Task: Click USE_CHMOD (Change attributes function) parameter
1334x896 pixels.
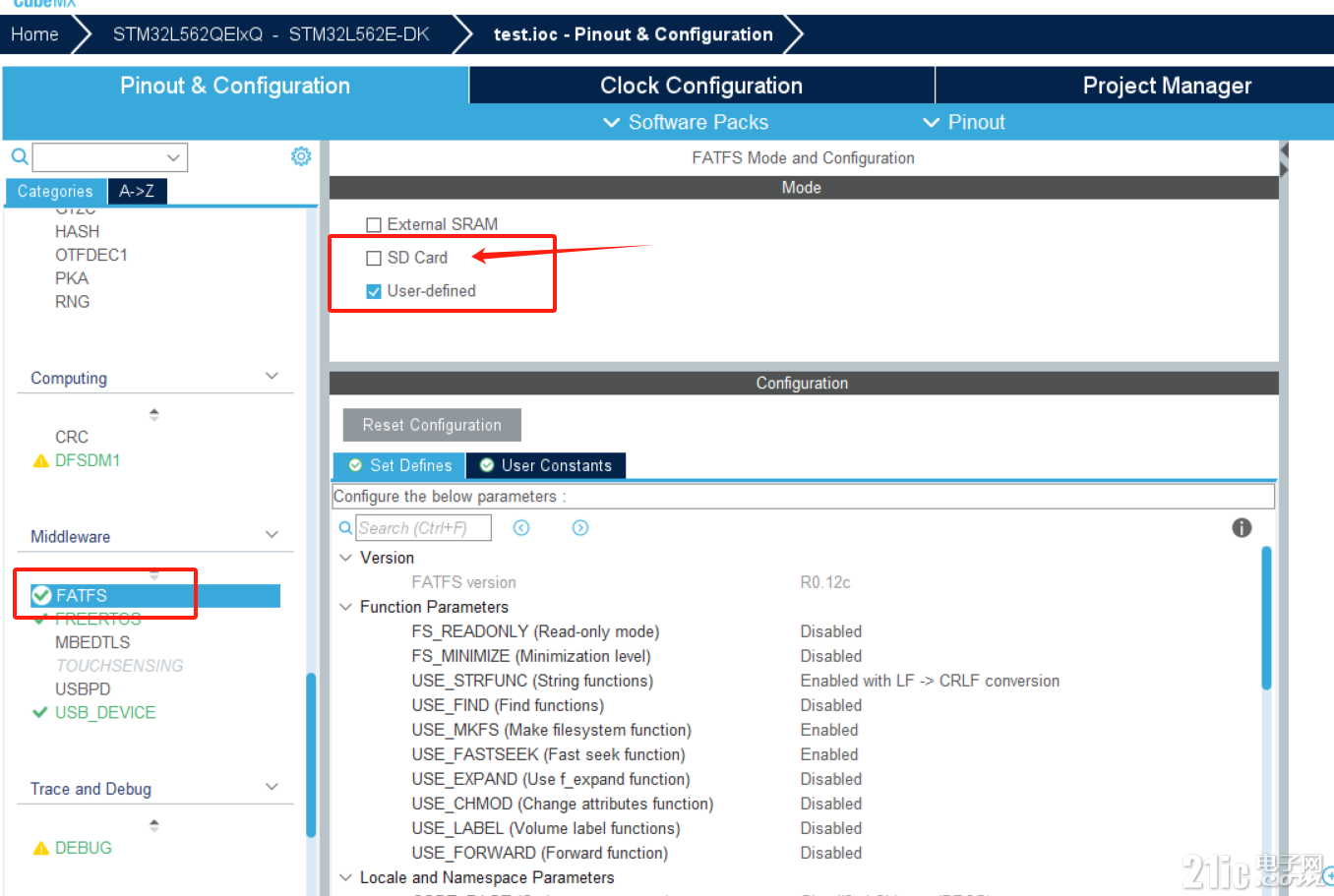Action: click(563, 804)
